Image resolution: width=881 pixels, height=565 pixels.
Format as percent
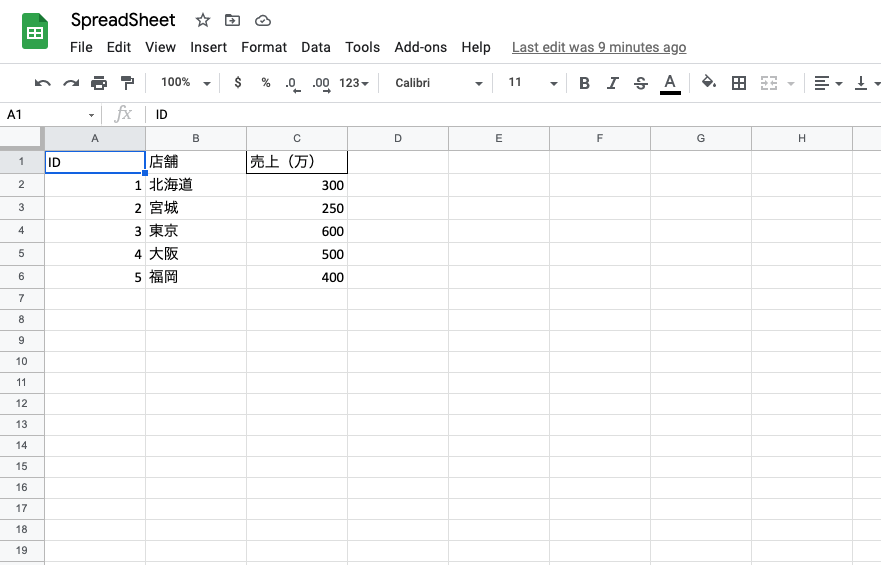266,83
